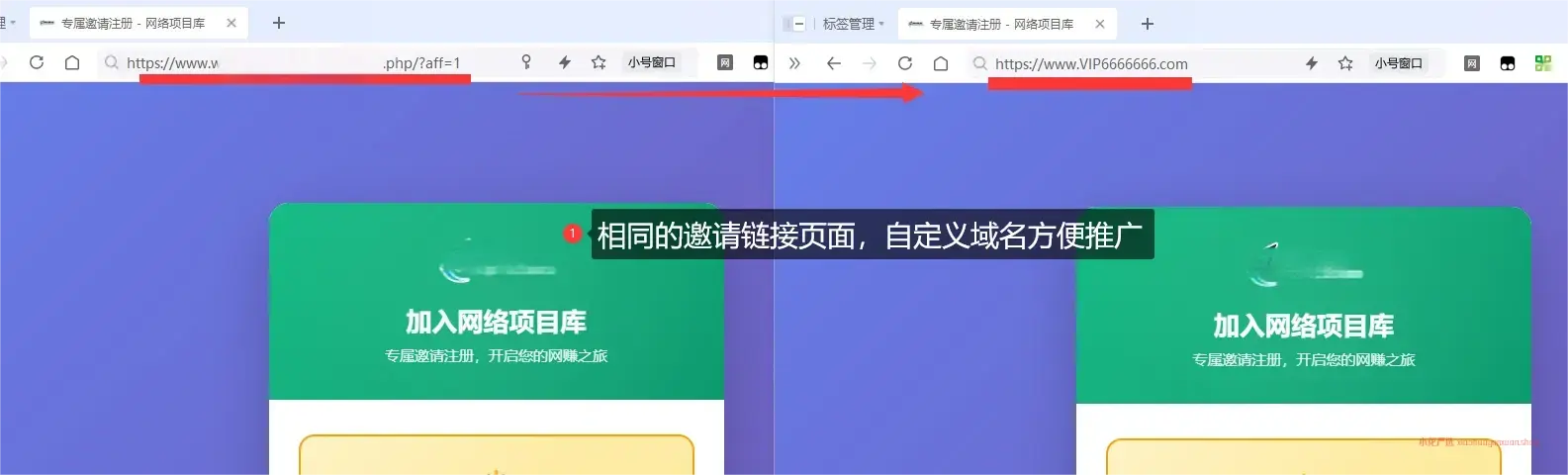Open the password key icon in the left address bar
The image size is (1568, 475).
(x=526, y=62)
